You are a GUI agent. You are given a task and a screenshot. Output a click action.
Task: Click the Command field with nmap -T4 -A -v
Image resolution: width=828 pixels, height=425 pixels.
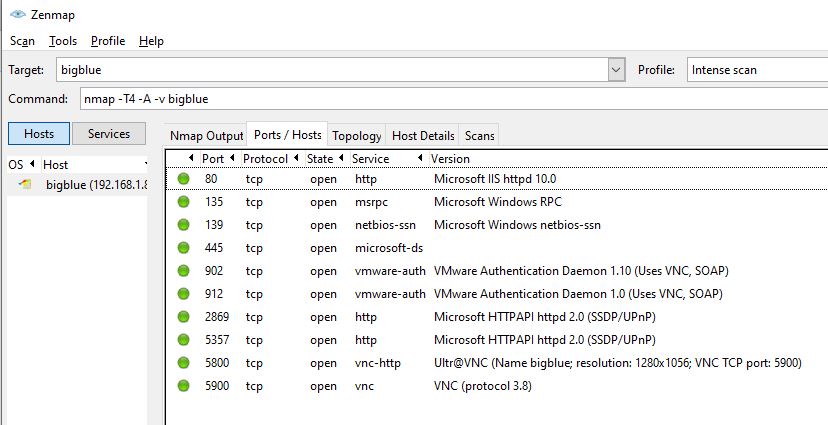pyautogui.click(x=454, y=99)
